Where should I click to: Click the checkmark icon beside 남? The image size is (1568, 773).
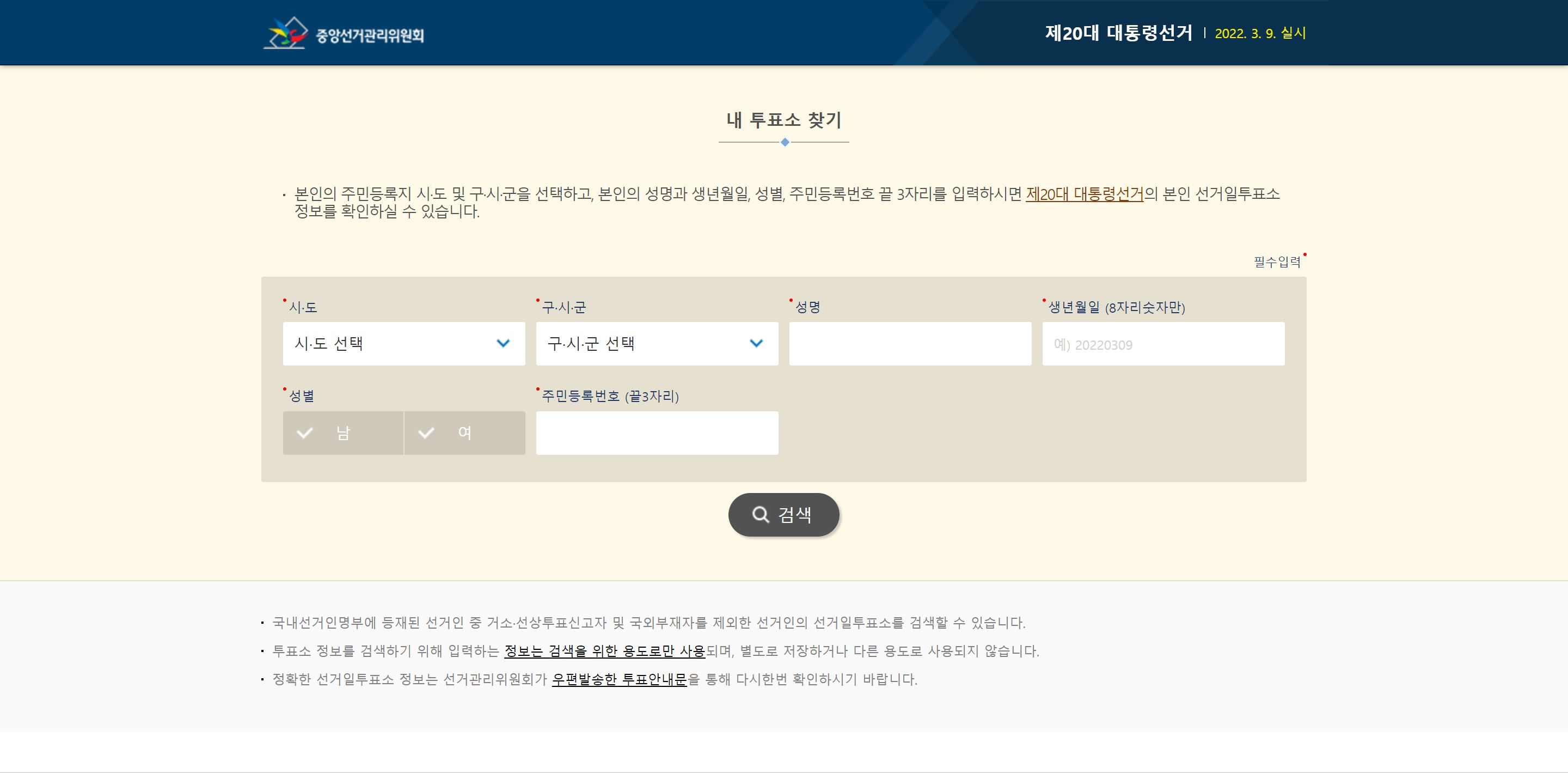tap(304, 433)
